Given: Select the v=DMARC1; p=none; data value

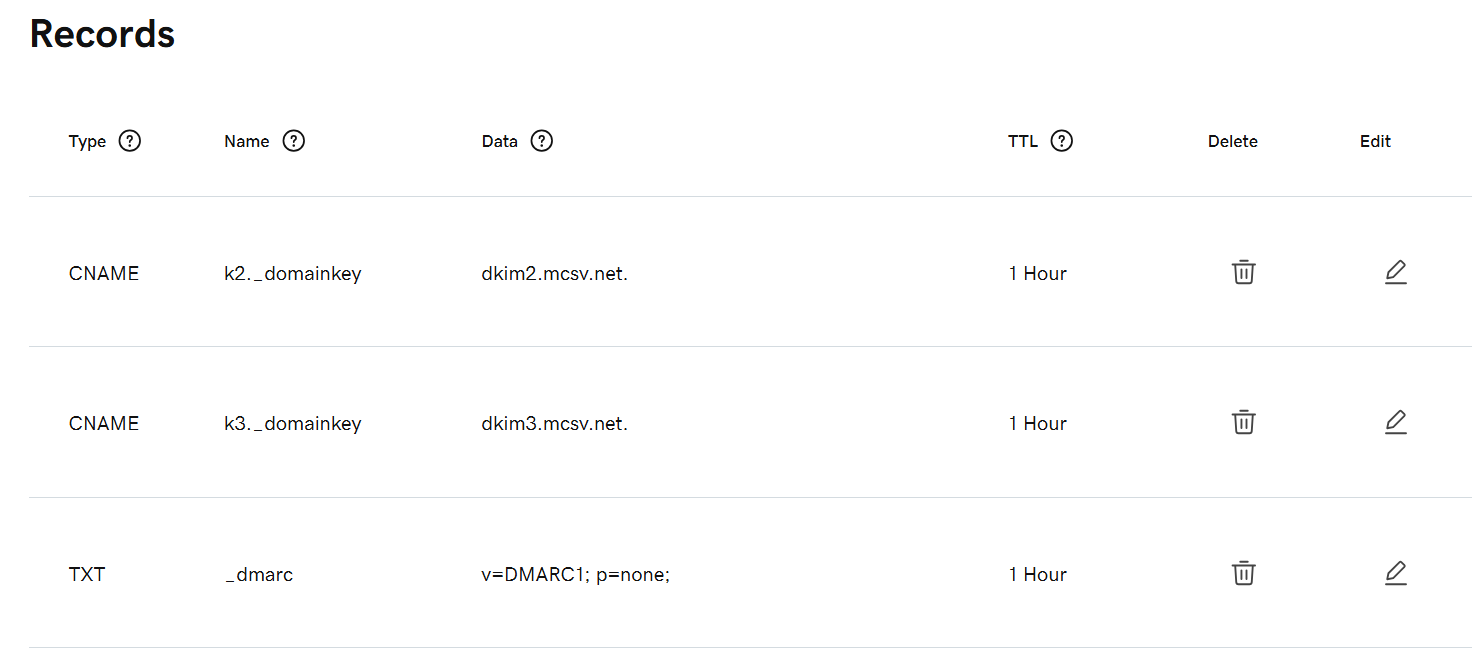Looking at the screenshot, I should click(x=575, y=574).
